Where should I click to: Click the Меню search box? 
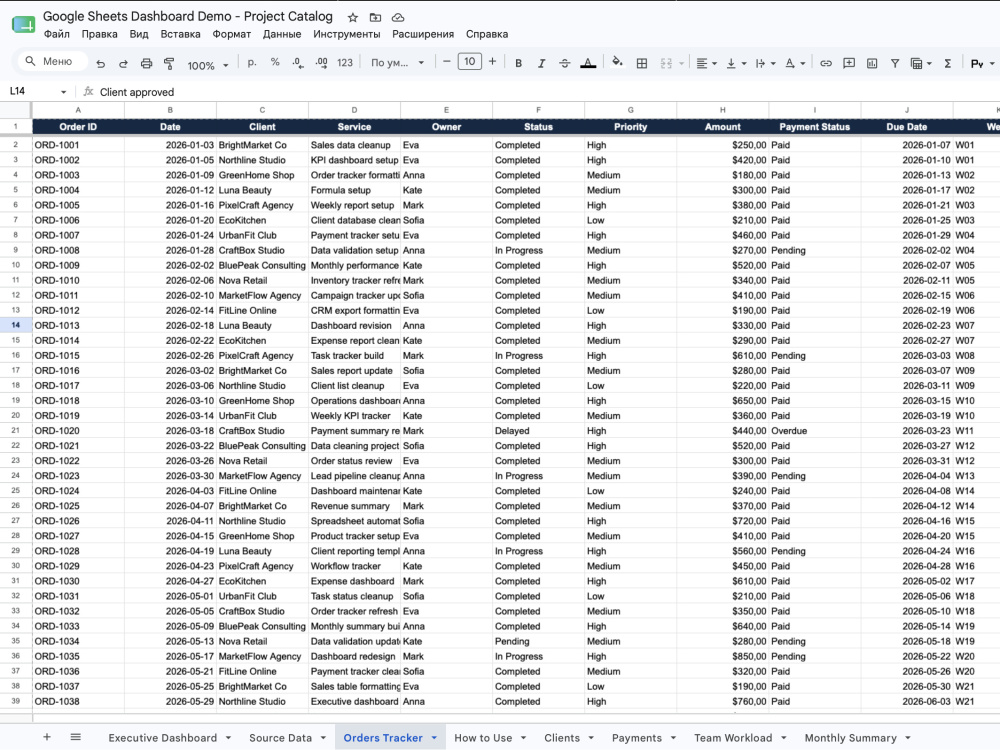(53, 61)
